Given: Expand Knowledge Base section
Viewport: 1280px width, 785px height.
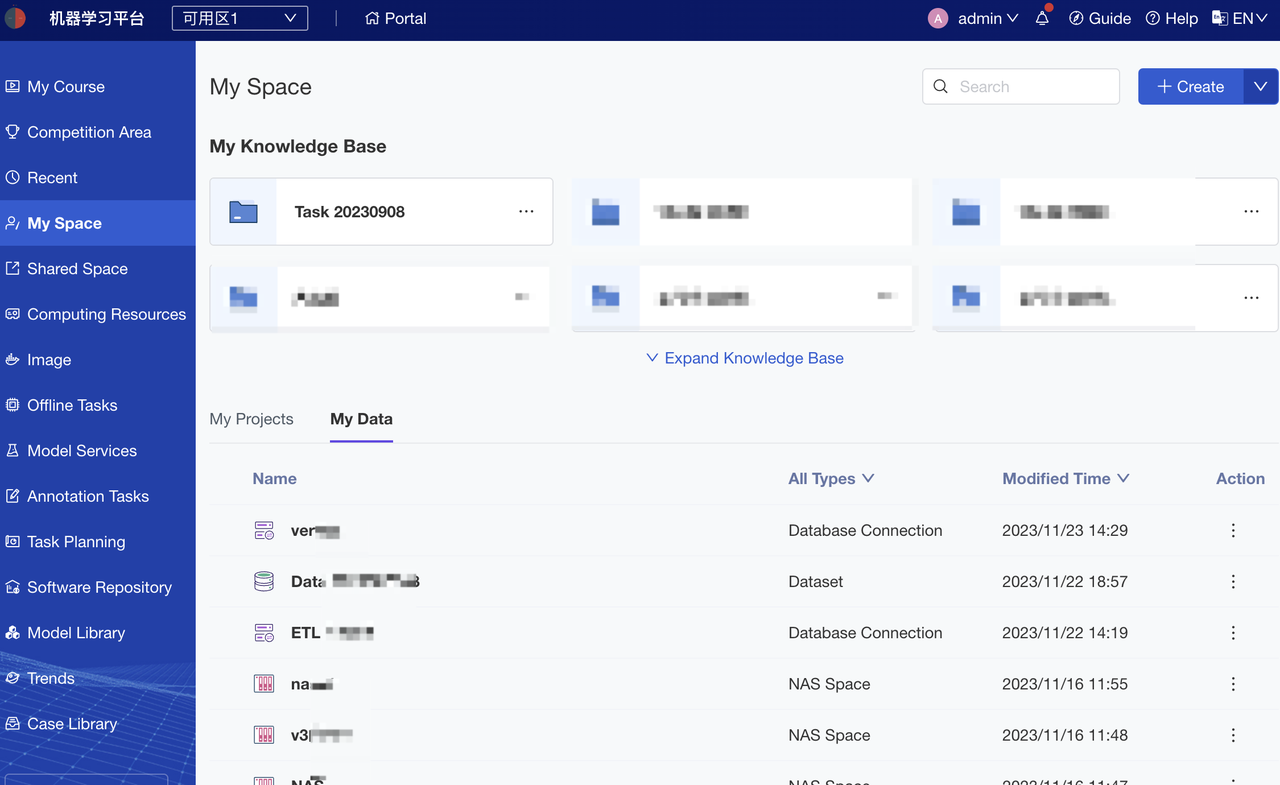Looking at the screenshot, I should [x=745, y=358].
